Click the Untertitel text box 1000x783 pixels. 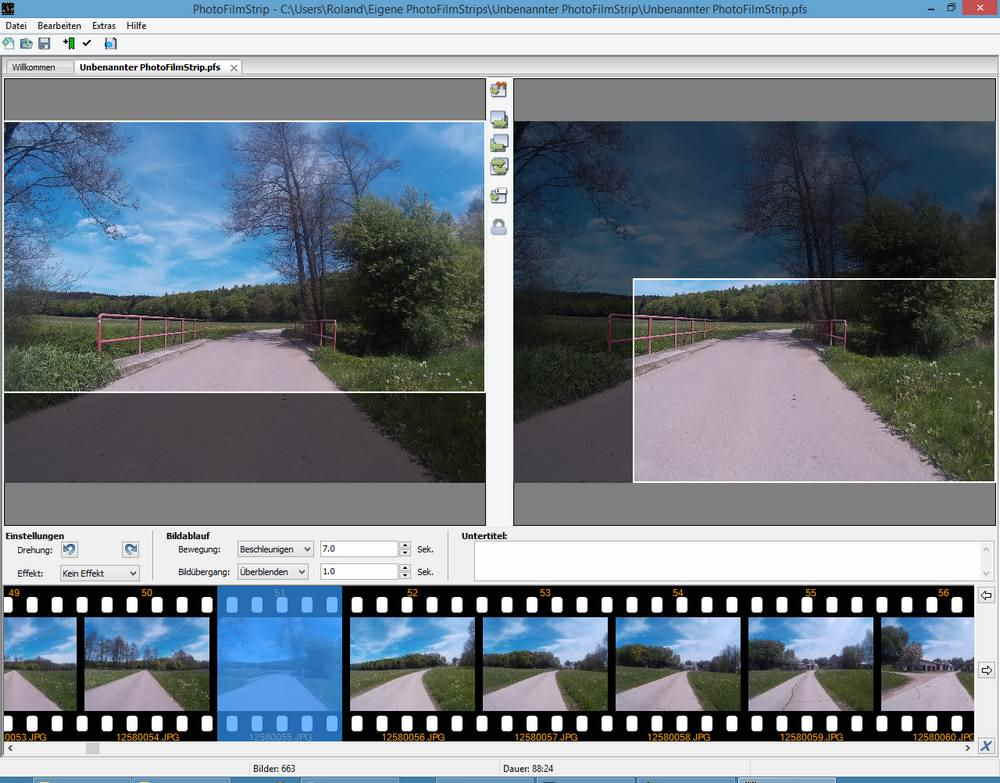(x=728, y=560)
